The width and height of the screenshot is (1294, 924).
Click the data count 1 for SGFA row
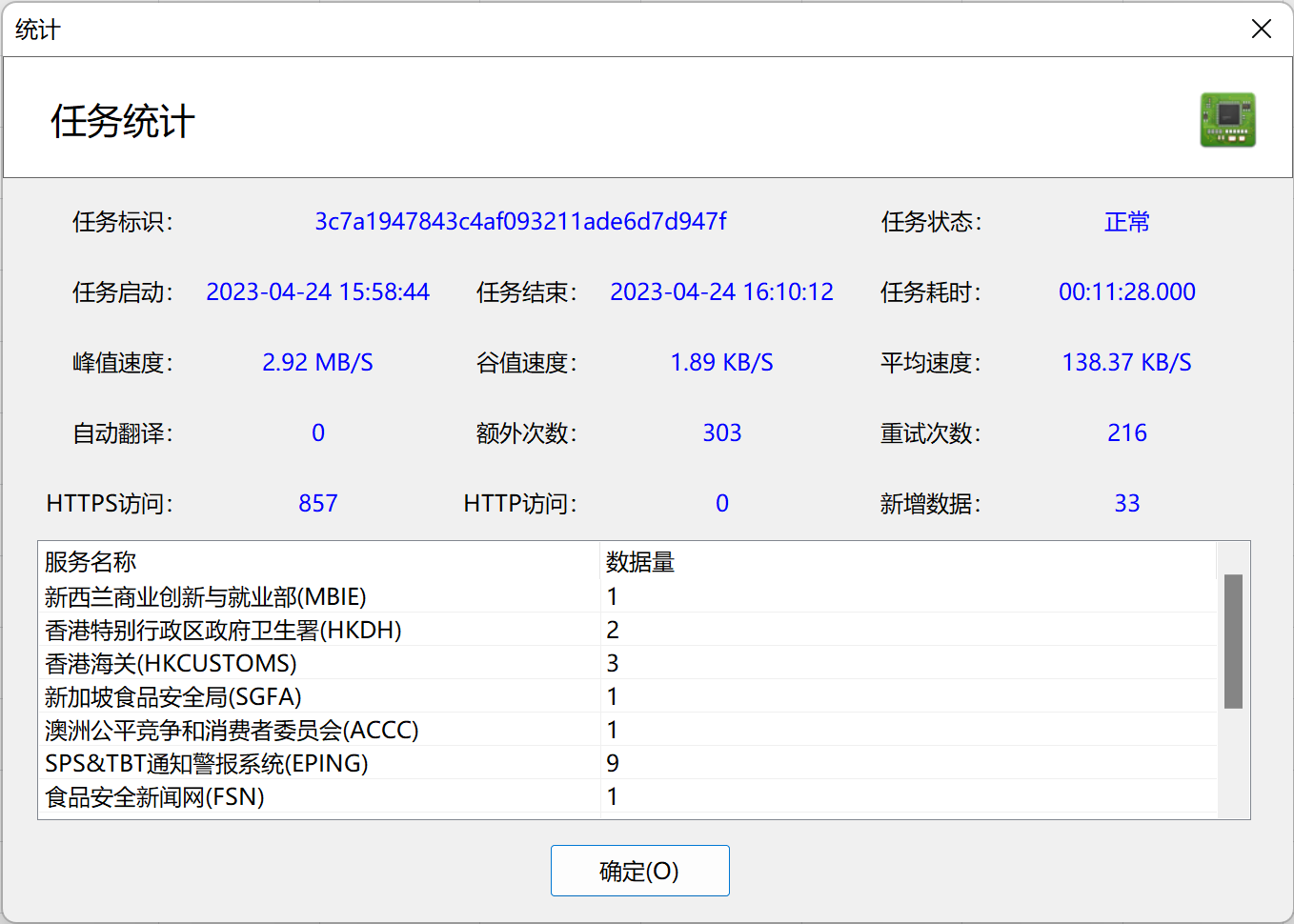coord(613,696)
